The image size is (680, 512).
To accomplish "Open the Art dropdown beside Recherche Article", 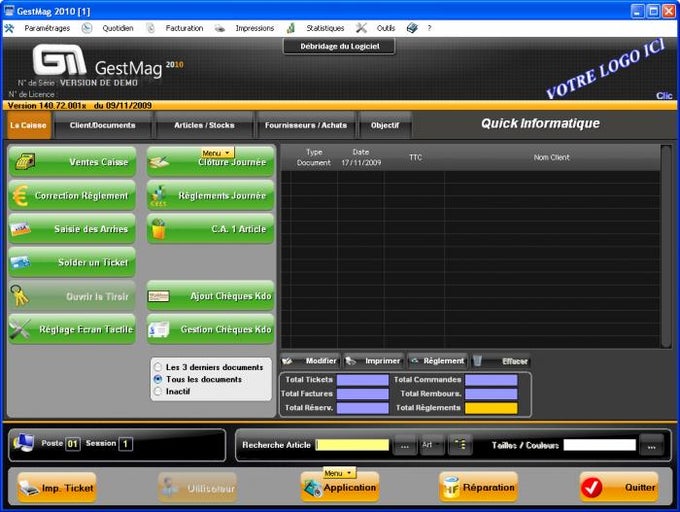I will [x=432, y=444].
